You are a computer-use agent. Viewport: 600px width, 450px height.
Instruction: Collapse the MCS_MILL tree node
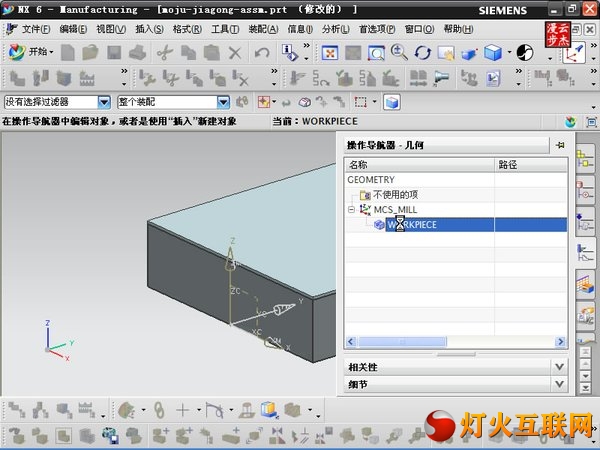pyautogui.click(x=351, y=210)
